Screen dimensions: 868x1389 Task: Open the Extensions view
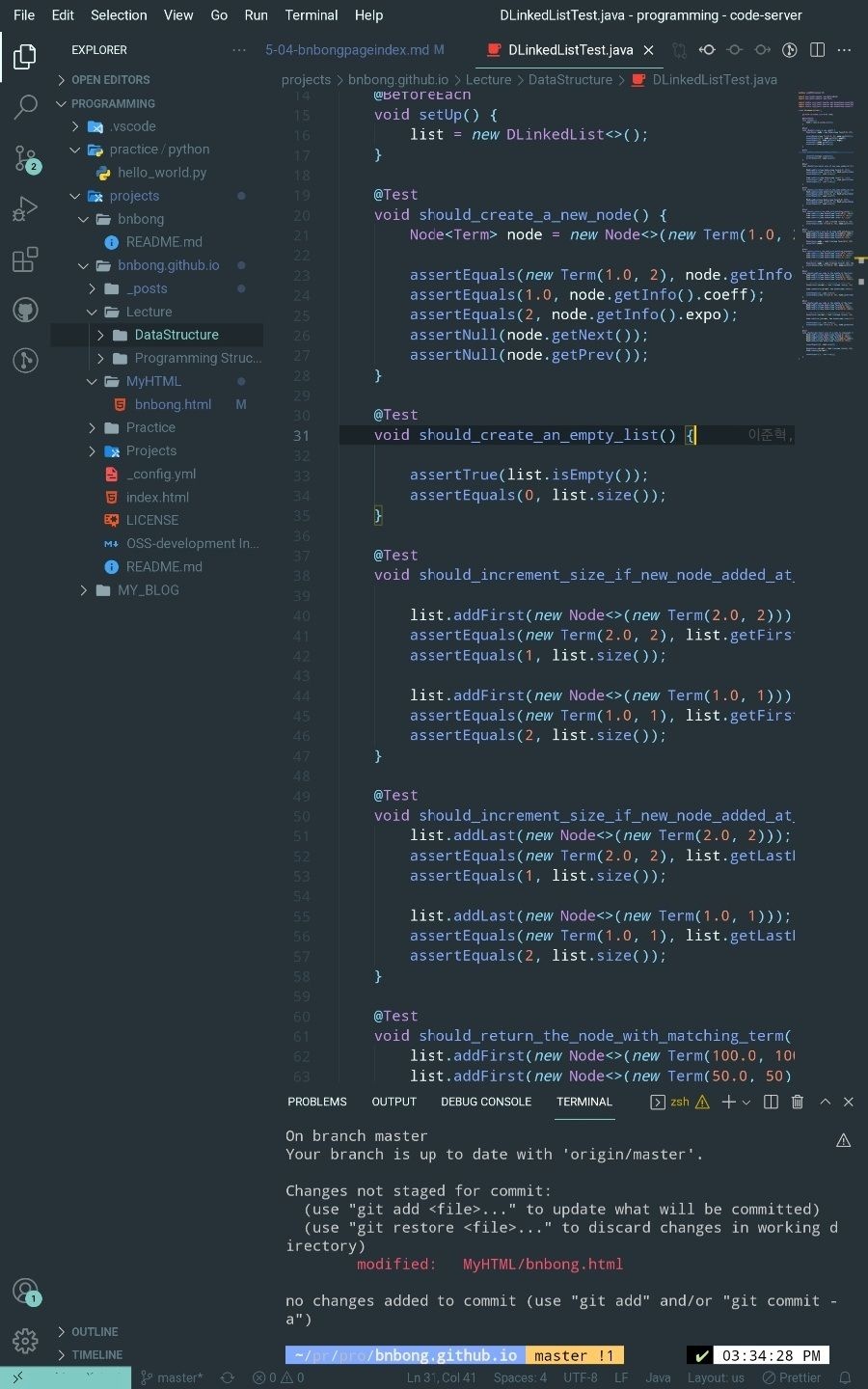click(25, 259)
